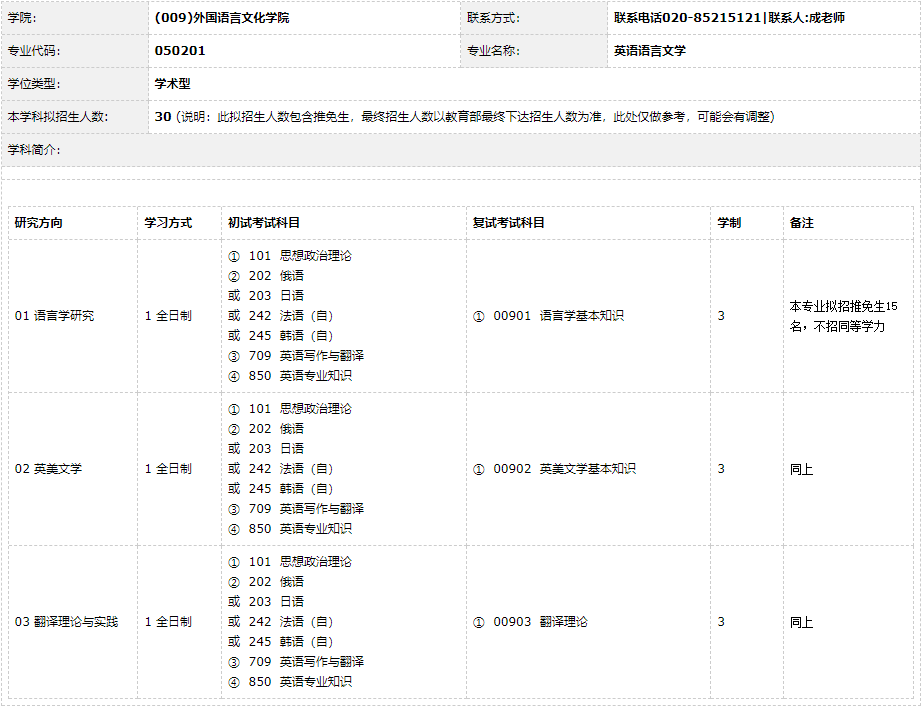922x707 pixels.
Task: Click 242 法语（自） in 翻译理论与实践 row
Action: (x=290, y=622)
